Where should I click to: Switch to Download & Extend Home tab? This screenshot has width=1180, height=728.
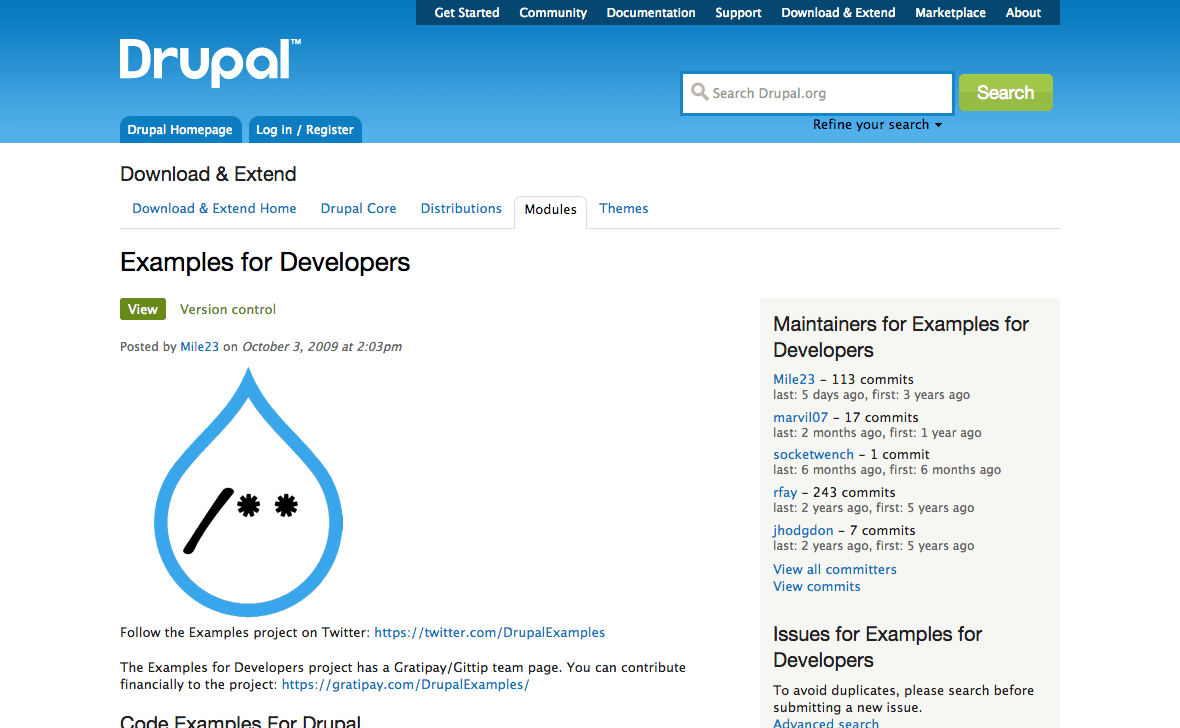[214, 209]
